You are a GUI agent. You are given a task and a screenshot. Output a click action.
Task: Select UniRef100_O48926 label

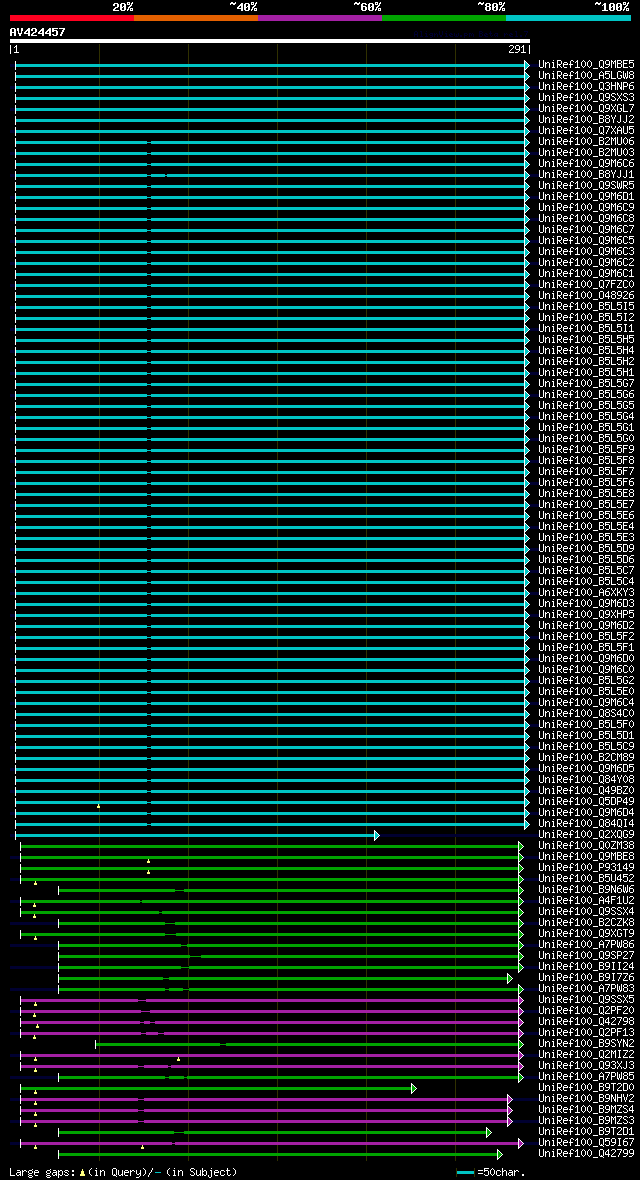pyautogui.click(x=587, y=295)
